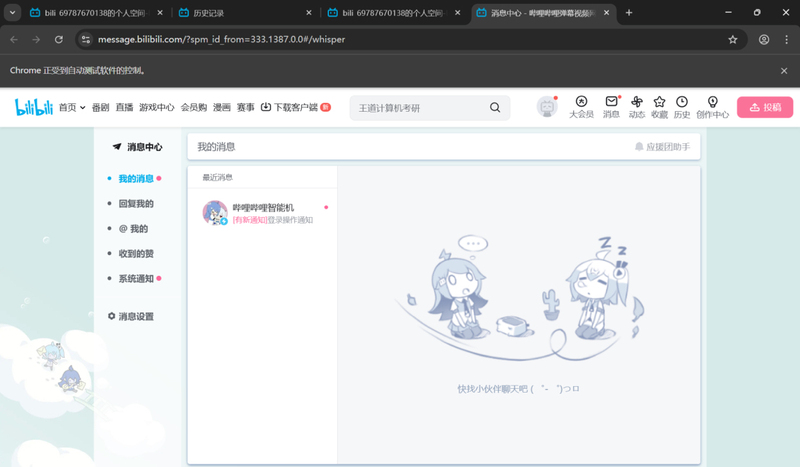Click the browser back arrow
Screen dimensions: 800x467
click(14, 39)
